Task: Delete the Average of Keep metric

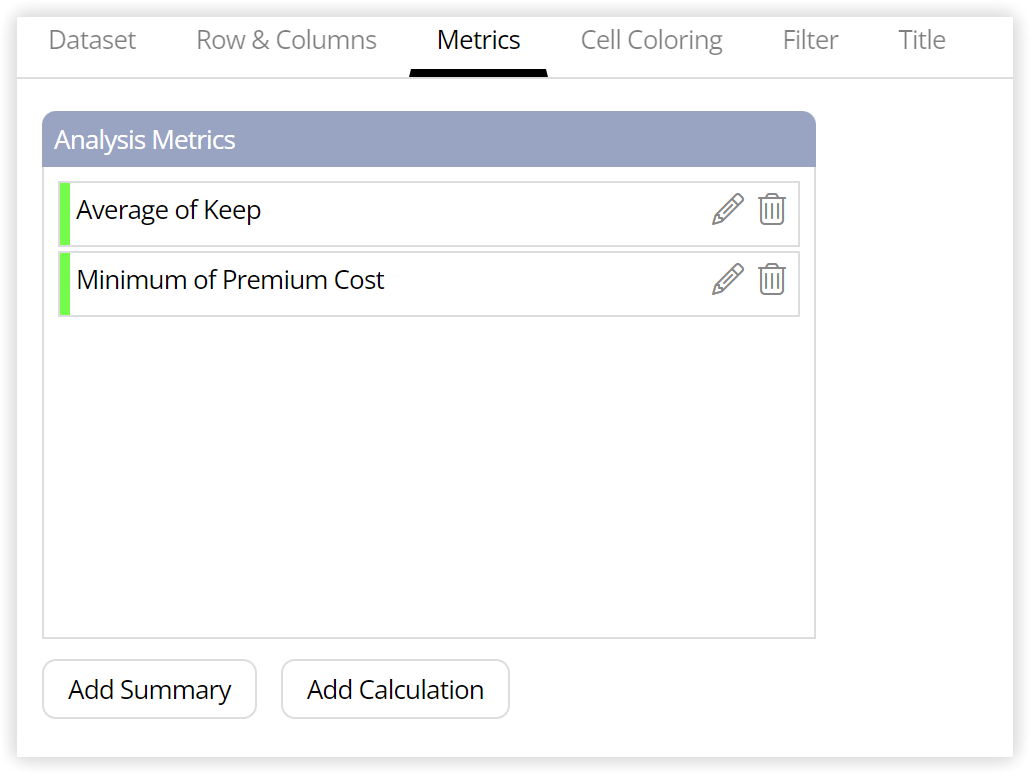Action: [x=772, y=210]
